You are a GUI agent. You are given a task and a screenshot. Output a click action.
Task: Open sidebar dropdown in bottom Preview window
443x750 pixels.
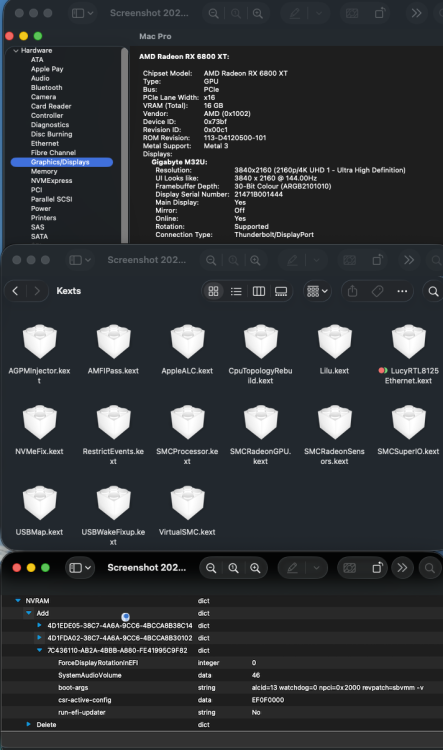click(80, 568)
